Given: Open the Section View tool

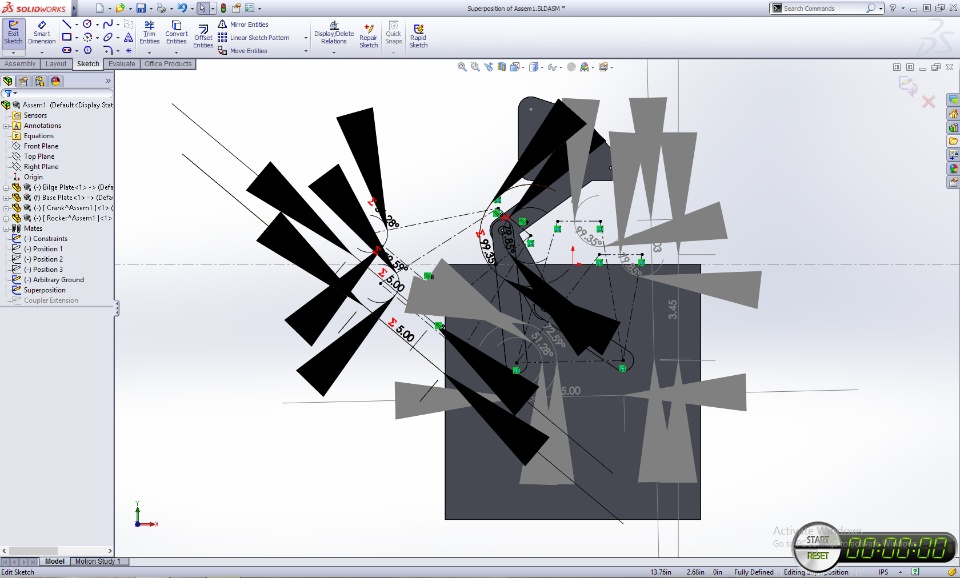Looking at the screenshot, I should pyautogui.click(x=502, y=67).
